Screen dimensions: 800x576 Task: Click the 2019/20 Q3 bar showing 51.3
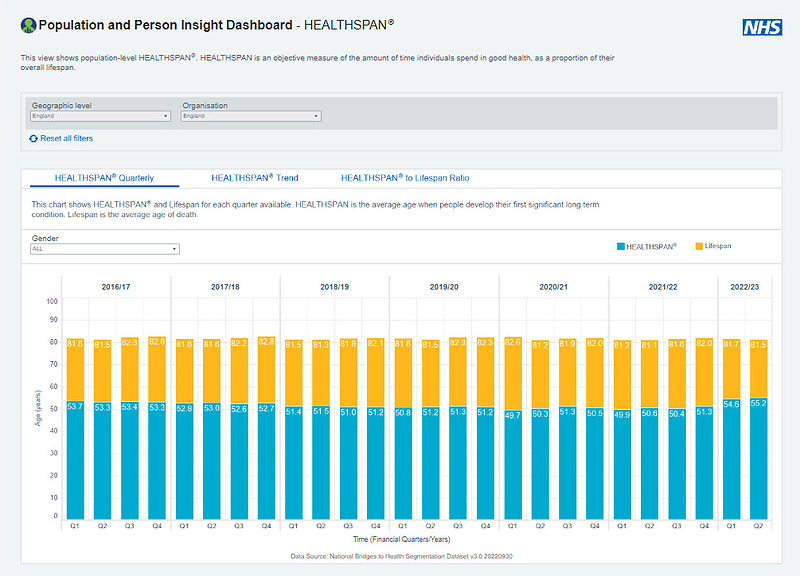(x=457, y=460)
